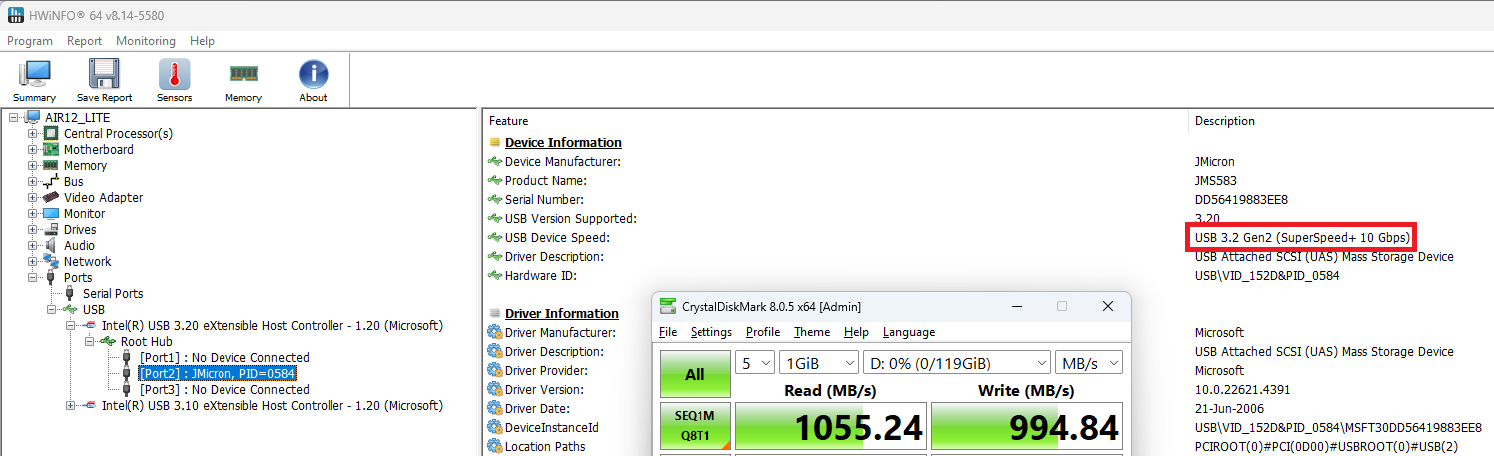This screenshot has width=1494, height=456.
Task: Click the USB icon beside Hardware ID
Action: (x=494, y=275)
